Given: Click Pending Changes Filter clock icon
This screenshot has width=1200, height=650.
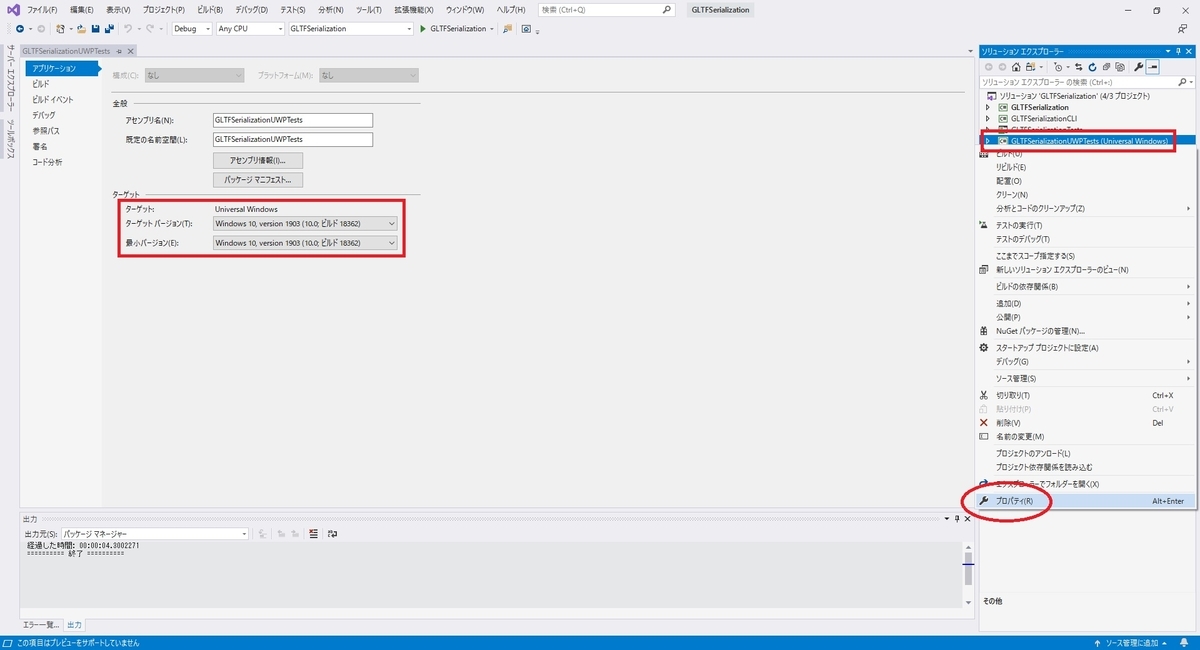Looking at the screenshot, I should tap(1058, 67).
